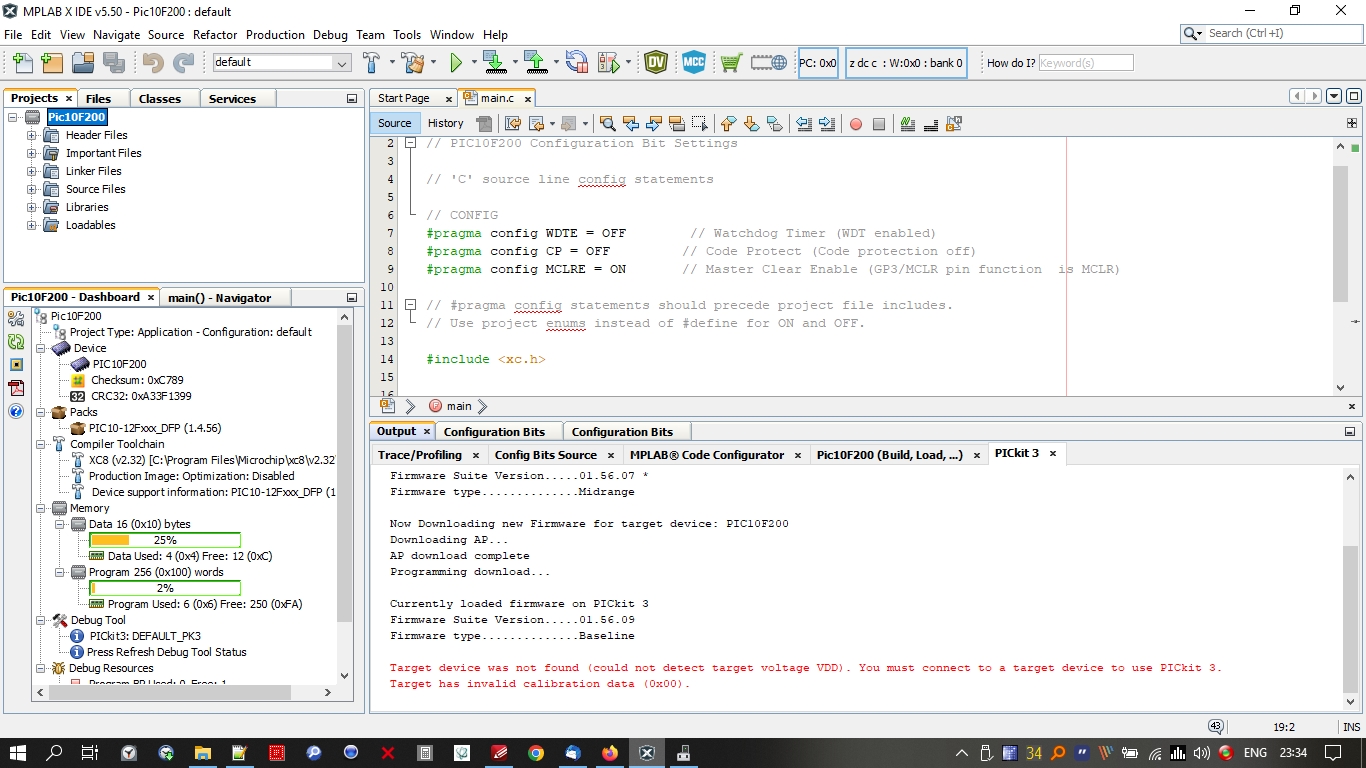
Task: Open dropdown arrow beside Build hammer icon
Action: pos(390,63)
